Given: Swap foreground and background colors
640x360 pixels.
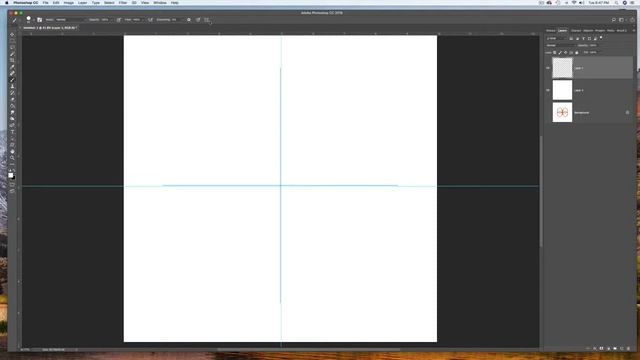Looking at the screenshot, I should coord(14,170).
